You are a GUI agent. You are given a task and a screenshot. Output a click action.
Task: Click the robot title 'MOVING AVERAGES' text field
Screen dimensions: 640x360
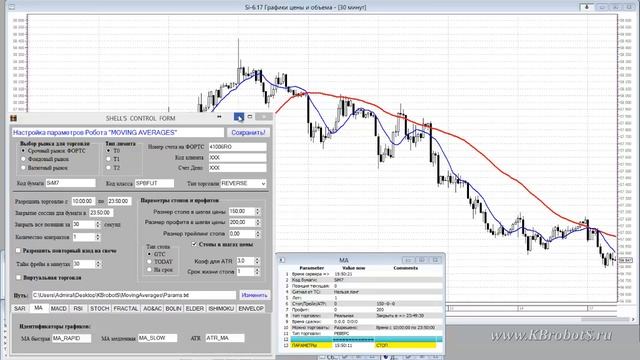click(x=118, y=132)
